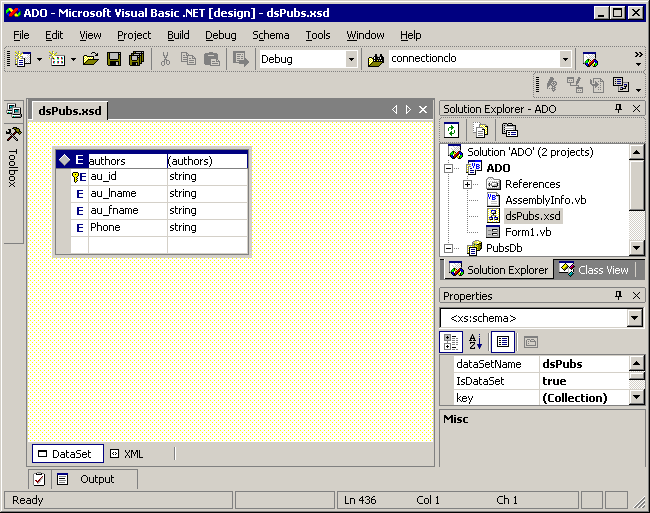The image size is (650, 513).
Task: Click the Properties grid scroll-down arrow
Action: 636,397
